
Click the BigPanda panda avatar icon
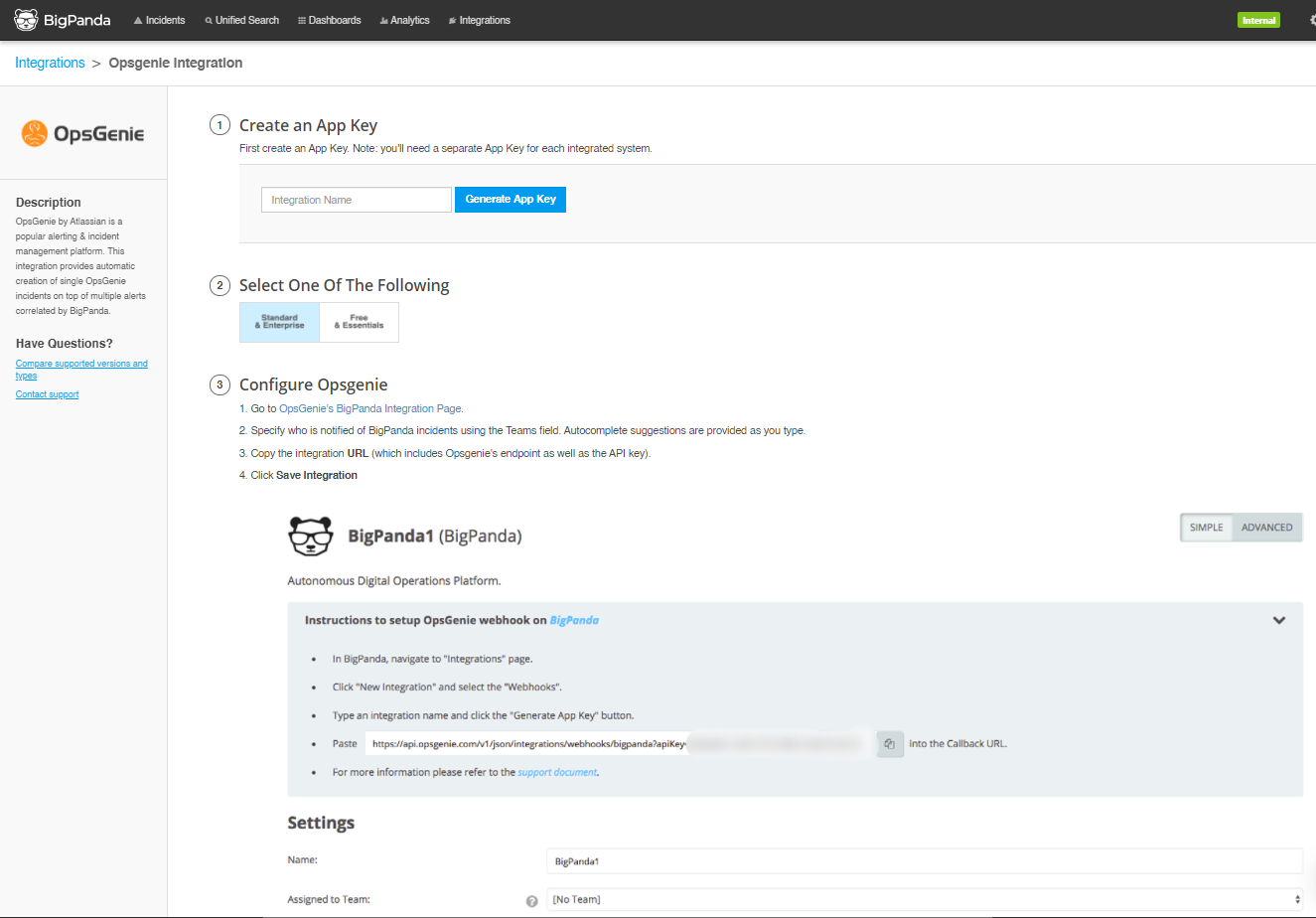tap(310, 535)
